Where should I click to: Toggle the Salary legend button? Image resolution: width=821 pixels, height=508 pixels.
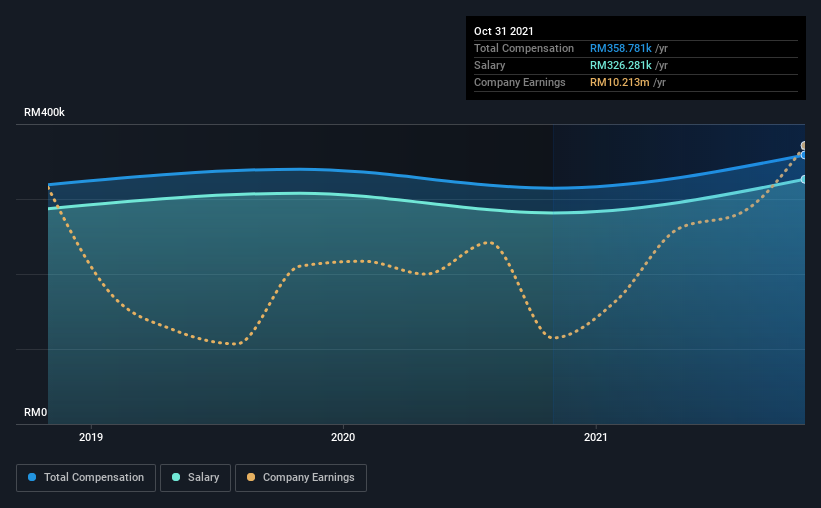(x=195, y=478)
